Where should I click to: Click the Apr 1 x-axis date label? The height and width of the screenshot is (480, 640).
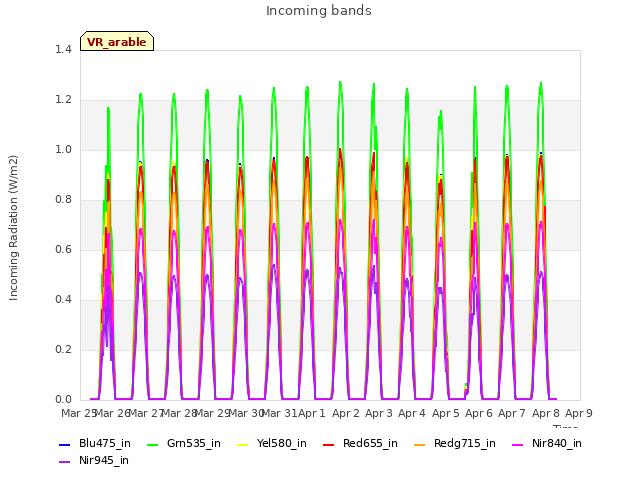[312, 413]
